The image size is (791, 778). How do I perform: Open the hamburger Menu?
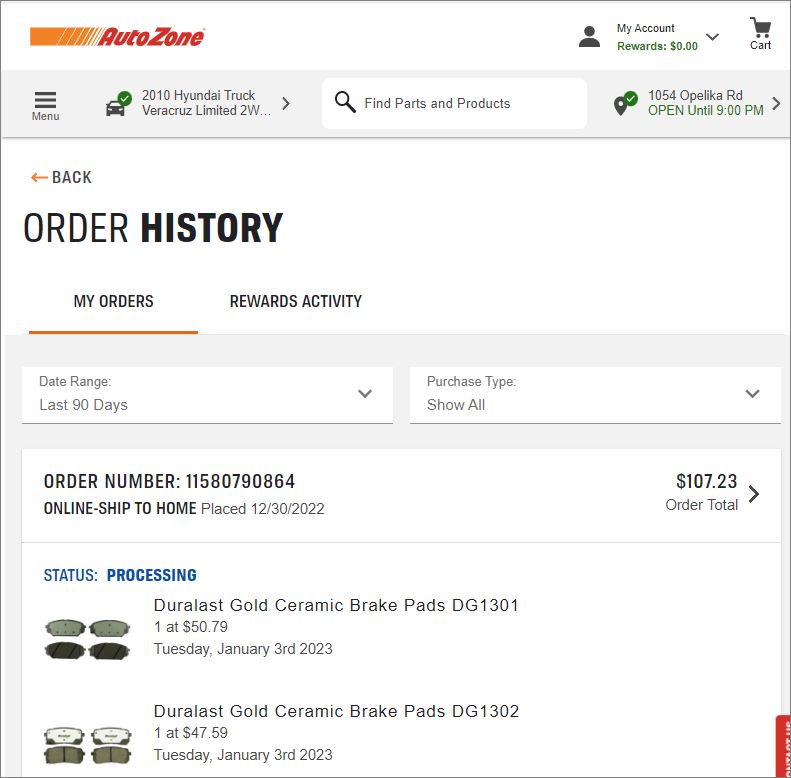tap(45, 105)
